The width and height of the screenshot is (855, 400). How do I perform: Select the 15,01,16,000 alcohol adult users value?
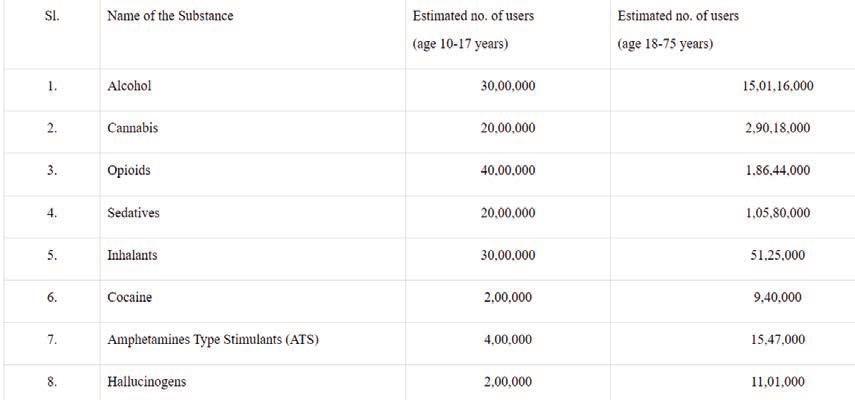pyautogui.click(x=778, y=86)
